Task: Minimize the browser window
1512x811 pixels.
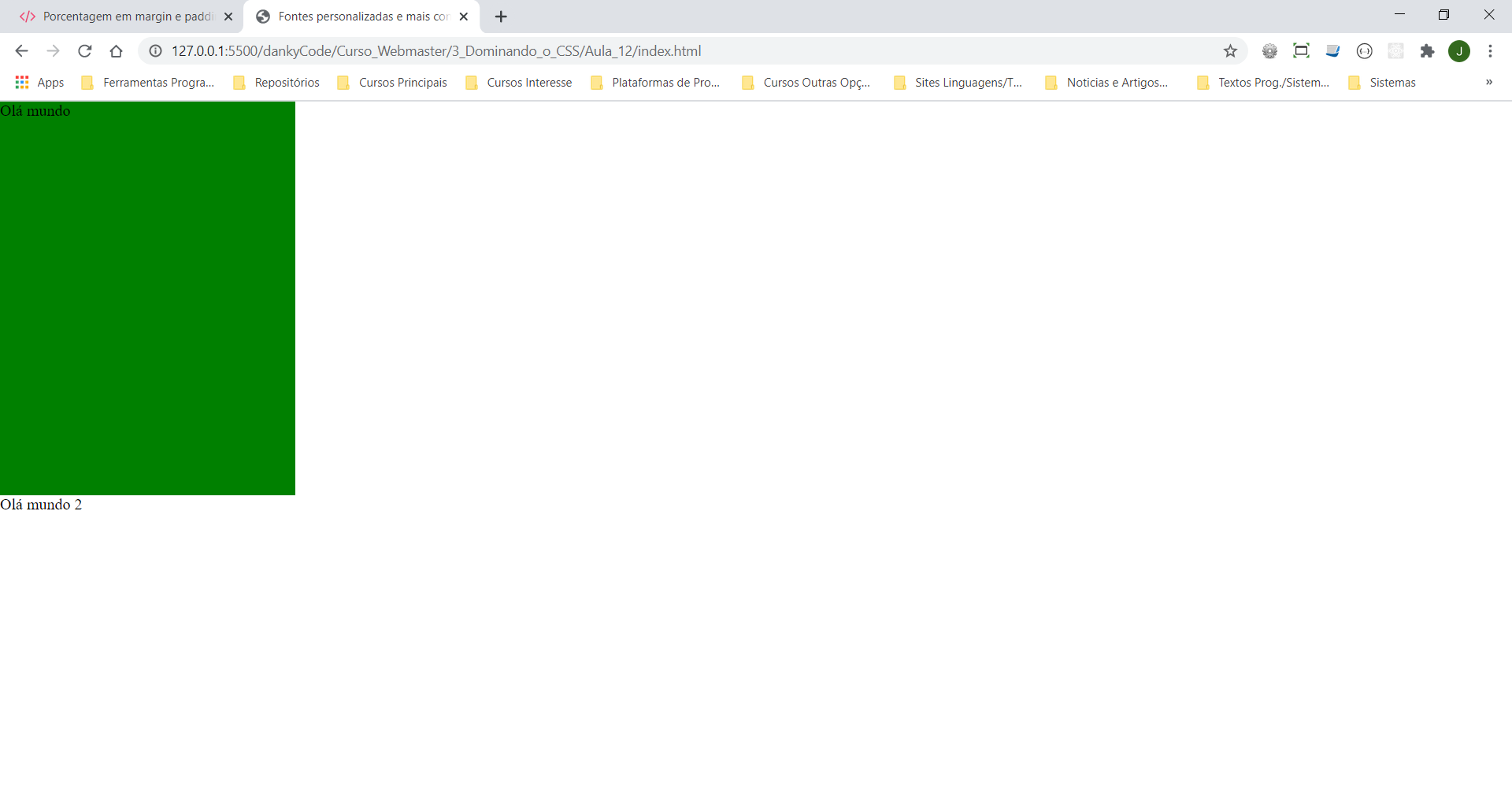Action: tap(1399, 14)
